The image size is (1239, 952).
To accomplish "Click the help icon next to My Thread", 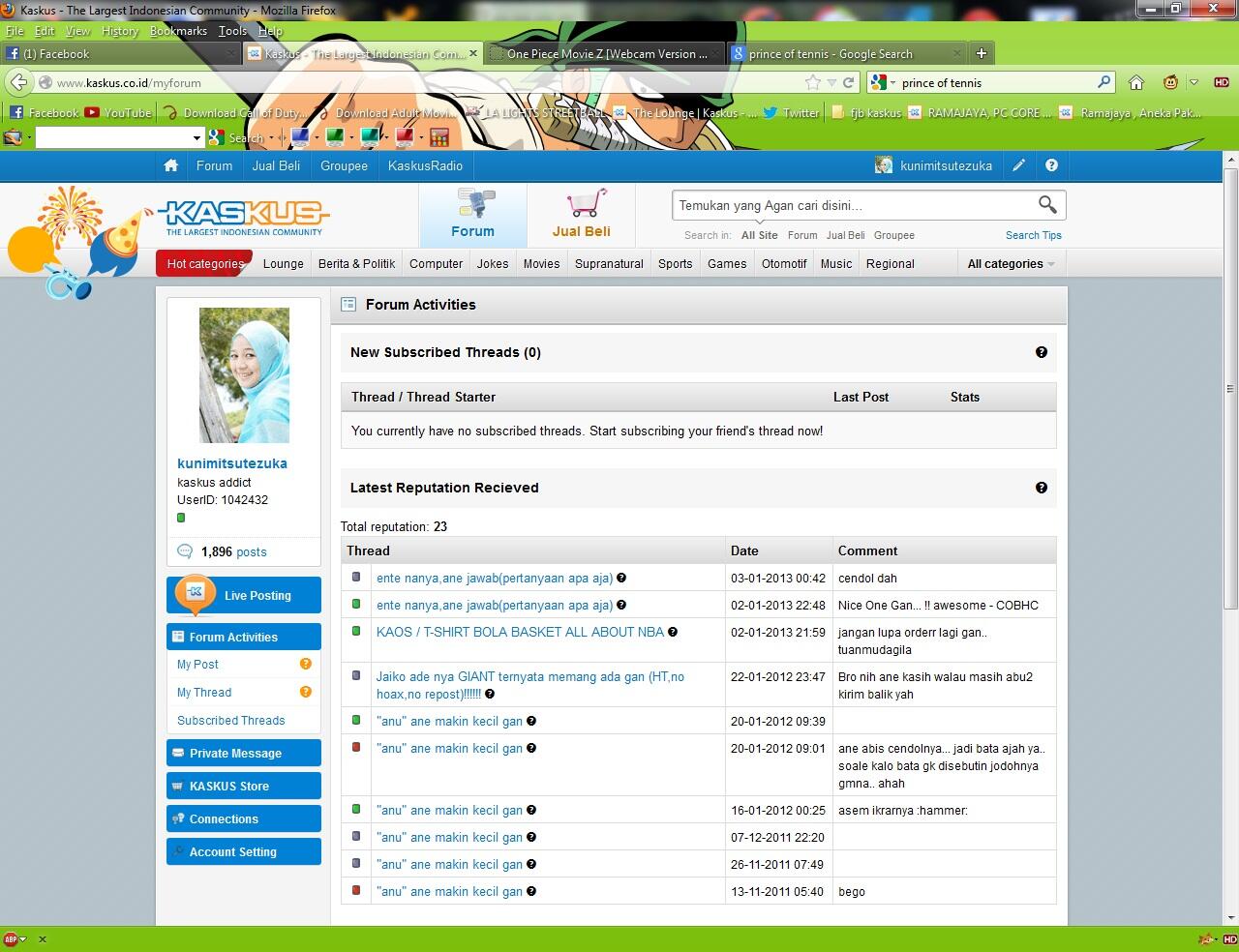I will [x=306, y=692].
